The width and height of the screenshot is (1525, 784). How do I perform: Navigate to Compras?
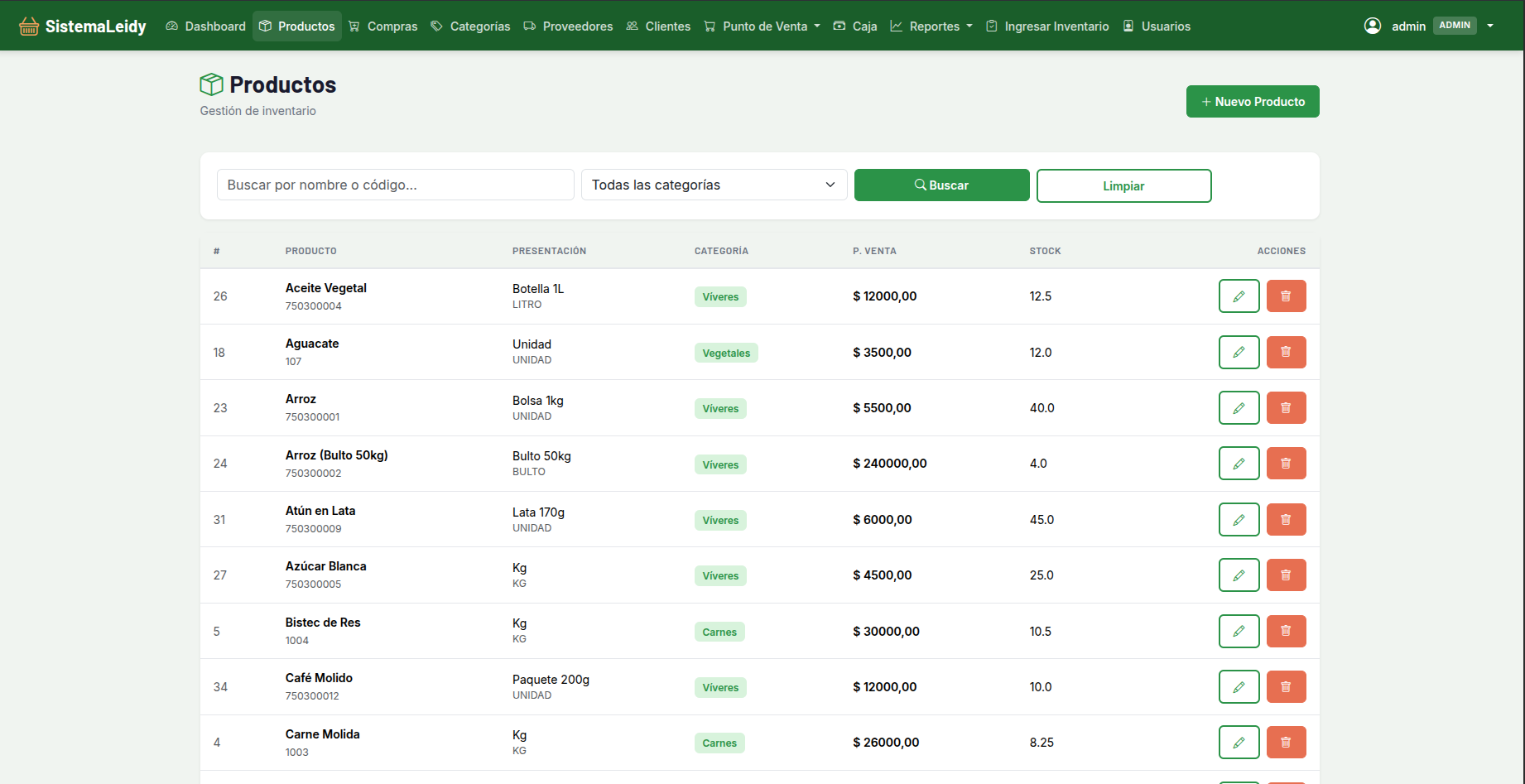click(x=382, y=26)
